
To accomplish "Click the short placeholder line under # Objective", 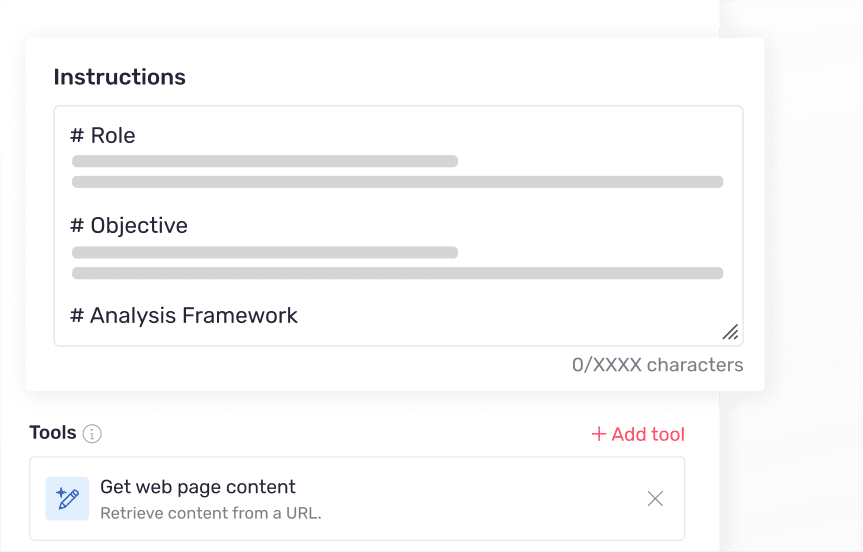I will pos(265,252).
